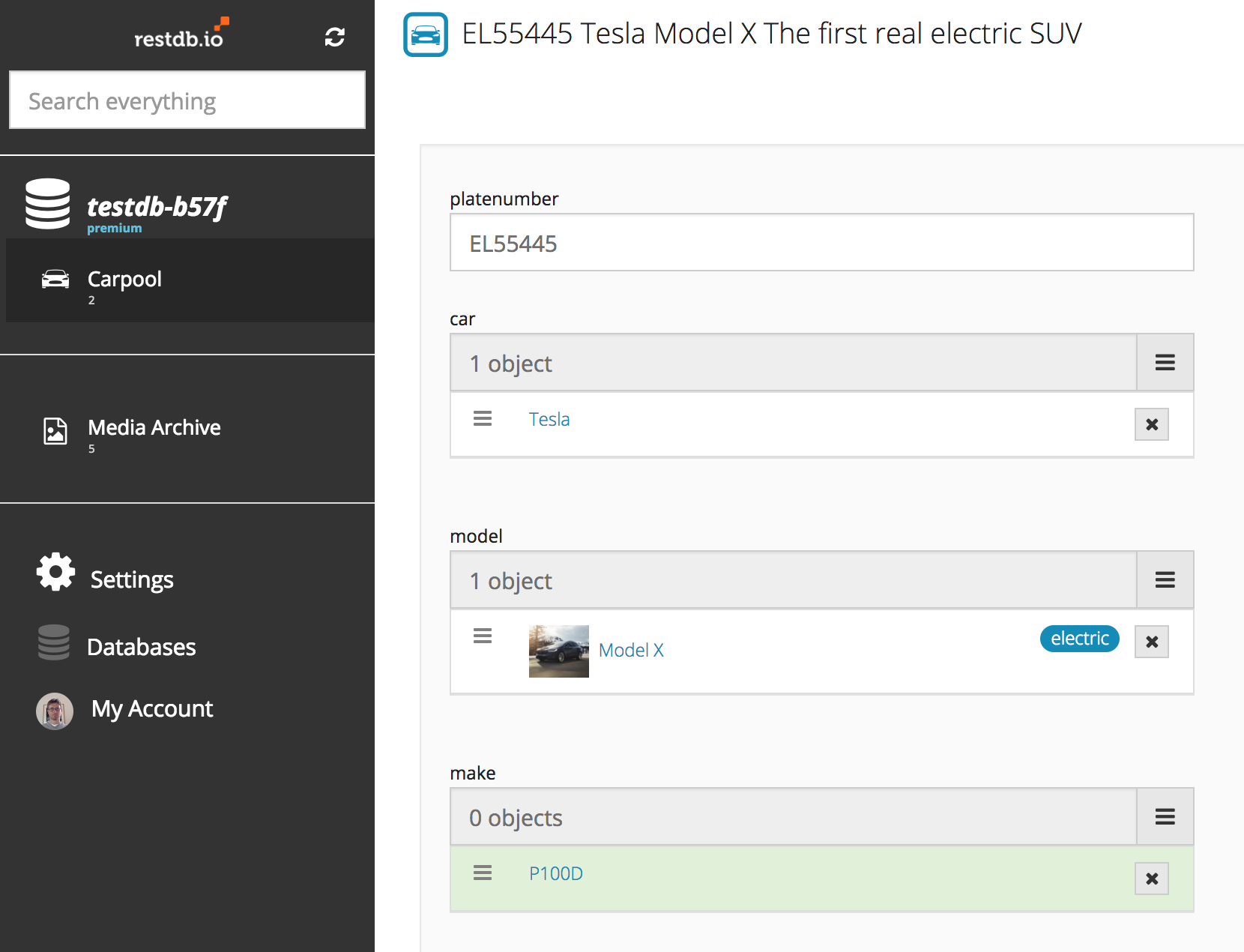The height and width of the screenshot is (952, 1244).
Task: Open the Tesla link
Action: (549, 419)
